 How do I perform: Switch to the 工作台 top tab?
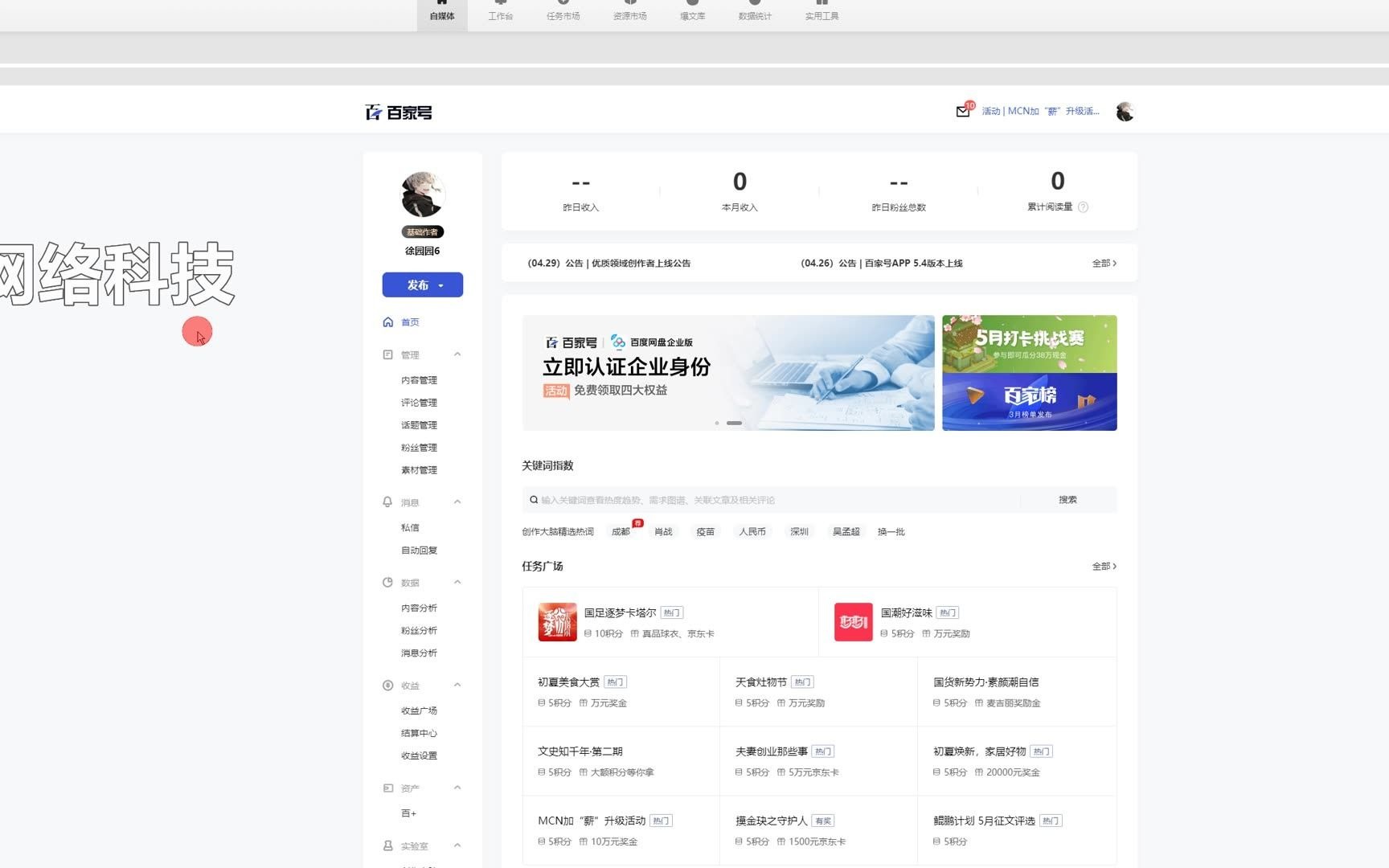pyautogui.click(x=501, y=13)
